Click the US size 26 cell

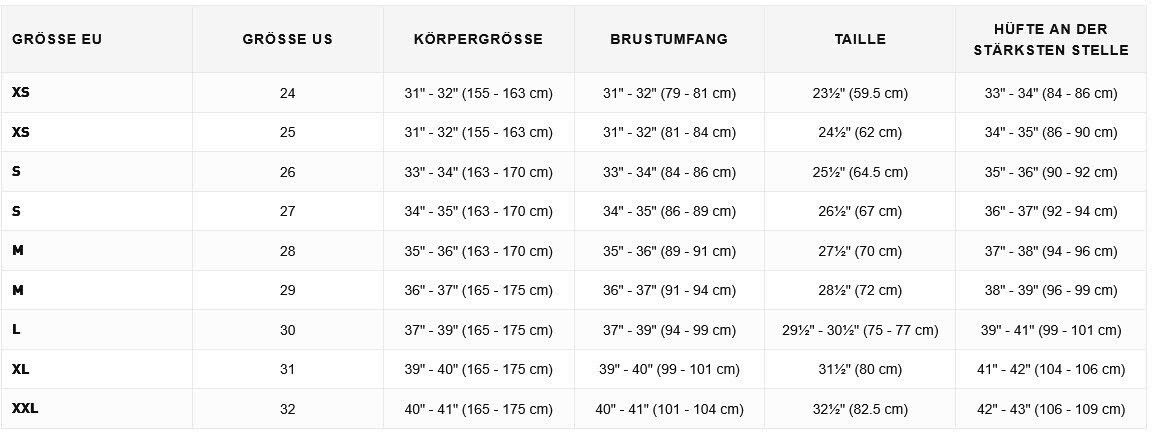tap(287, 172)
